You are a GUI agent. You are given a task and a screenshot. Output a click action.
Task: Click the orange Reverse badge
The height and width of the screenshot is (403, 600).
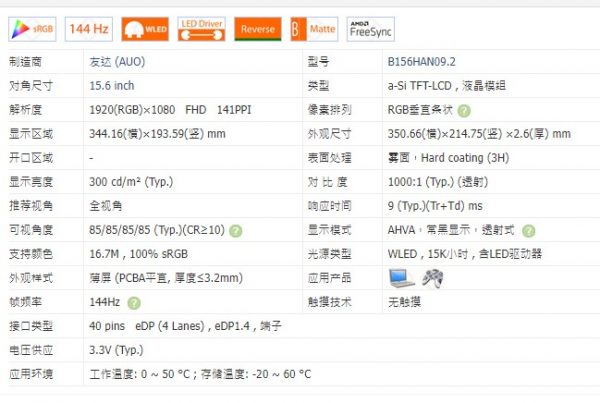coord(258,29)
